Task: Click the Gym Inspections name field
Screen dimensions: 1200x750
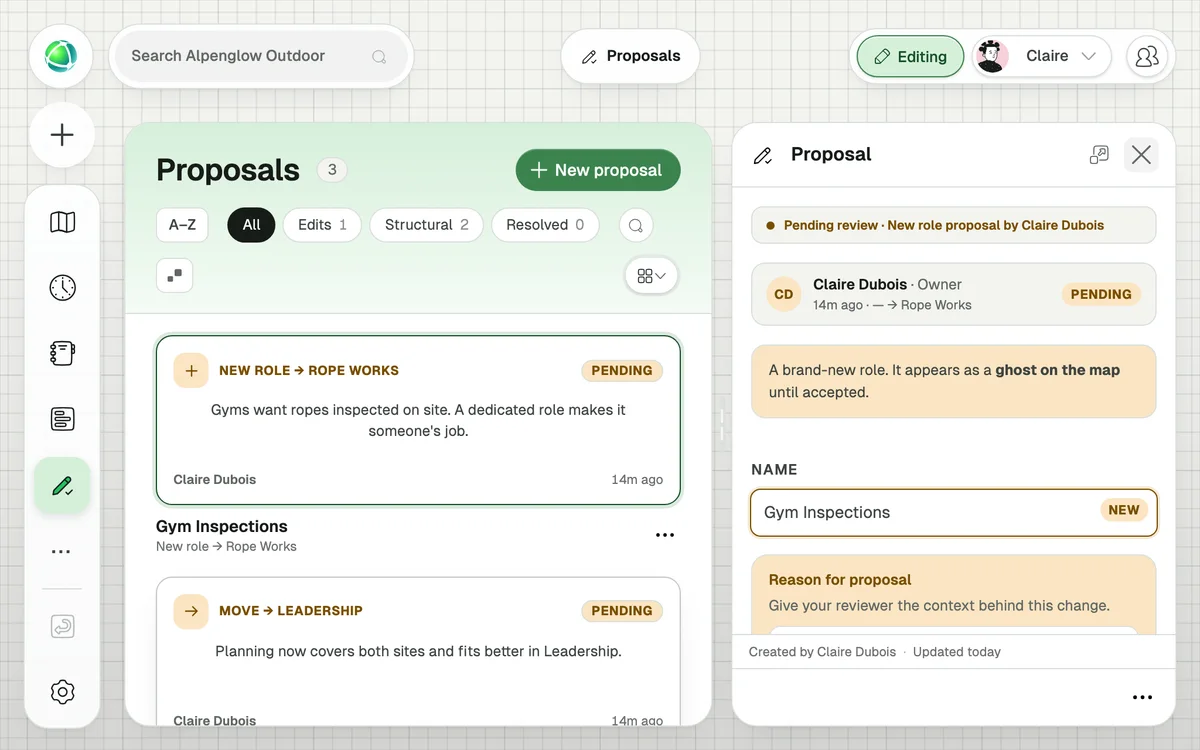Action: click(954, 512)
